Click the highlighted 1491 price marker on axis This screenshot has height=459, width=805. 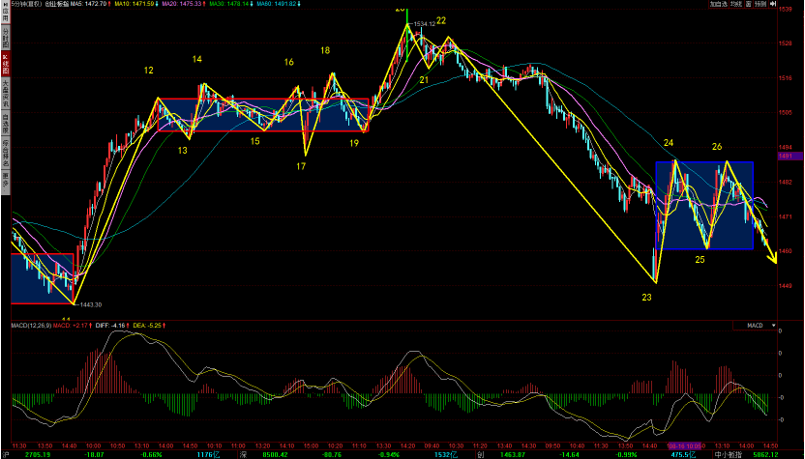pyautogui.click(x=785, y=156)
